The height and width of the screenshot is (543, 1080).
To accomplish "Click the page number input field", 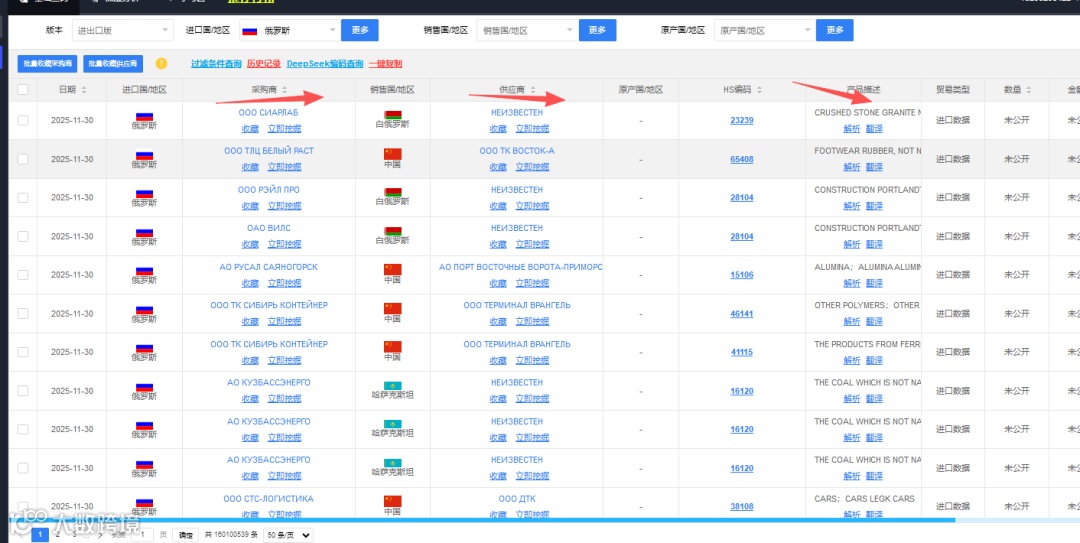I will coord(142,535).
